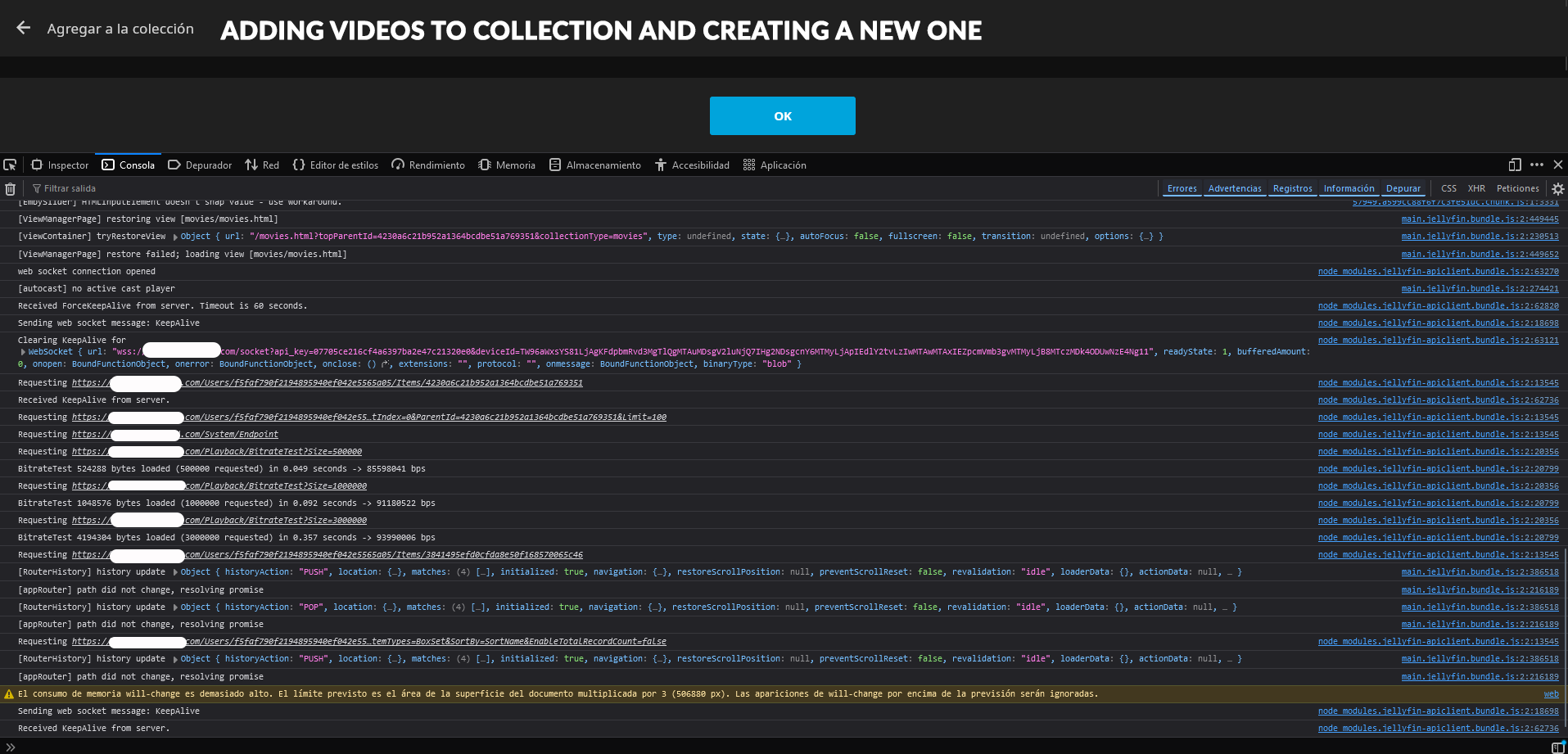Click the back arrow beside Agregar a la colección

click(24, 28)
